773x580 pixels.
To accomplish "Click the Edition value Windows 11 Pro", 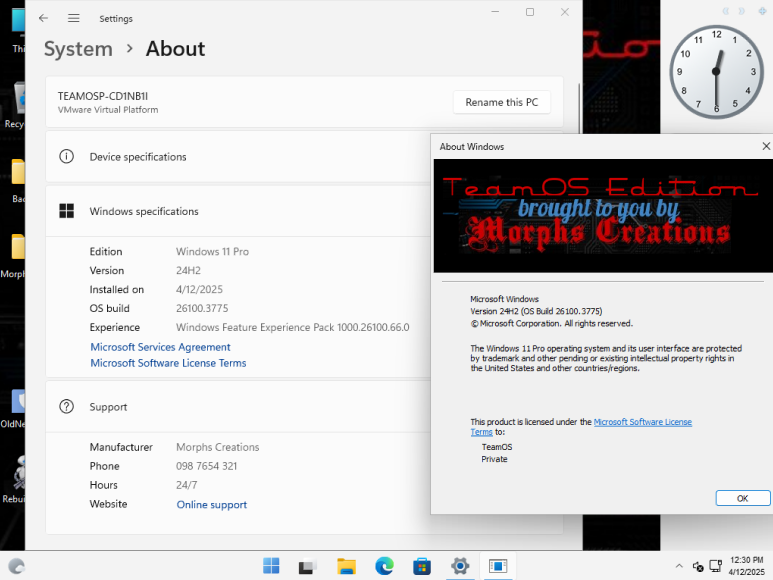I will point(212,252).
